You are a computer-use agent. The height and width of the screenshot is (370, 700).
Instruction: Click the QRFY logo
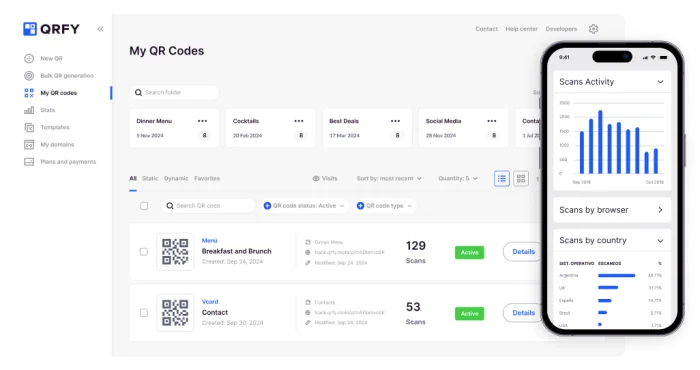click(x=51, y=29)
